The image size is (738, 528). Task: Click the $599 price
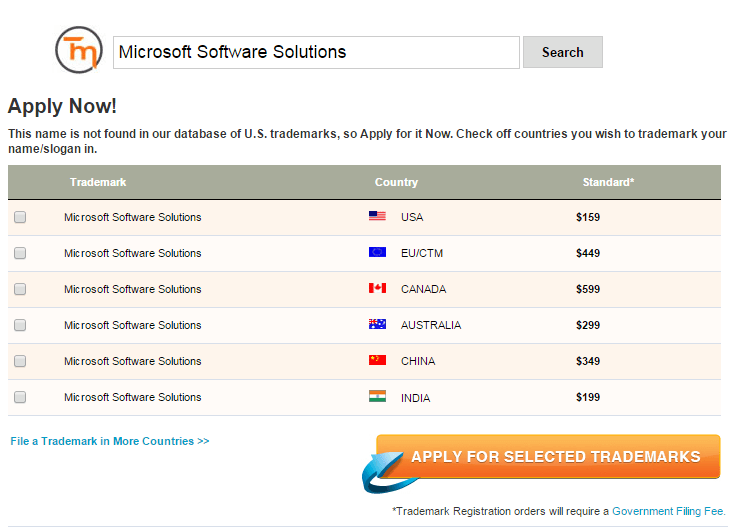pos(588,289)
